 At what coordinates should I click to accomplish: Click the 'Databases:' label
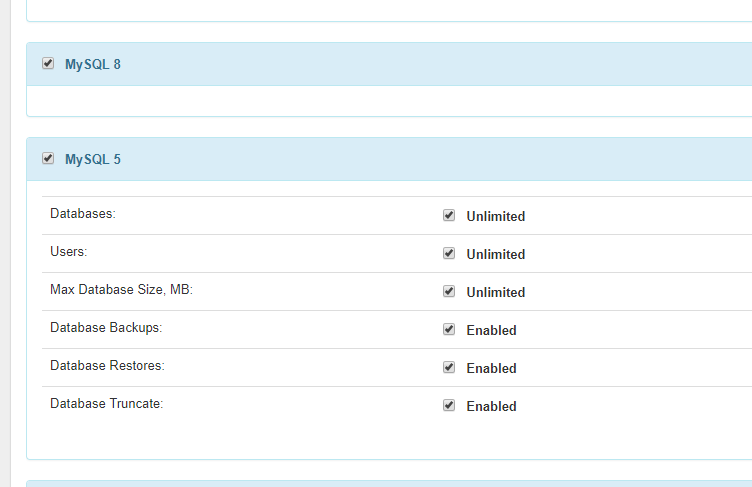tap(83, 214)
